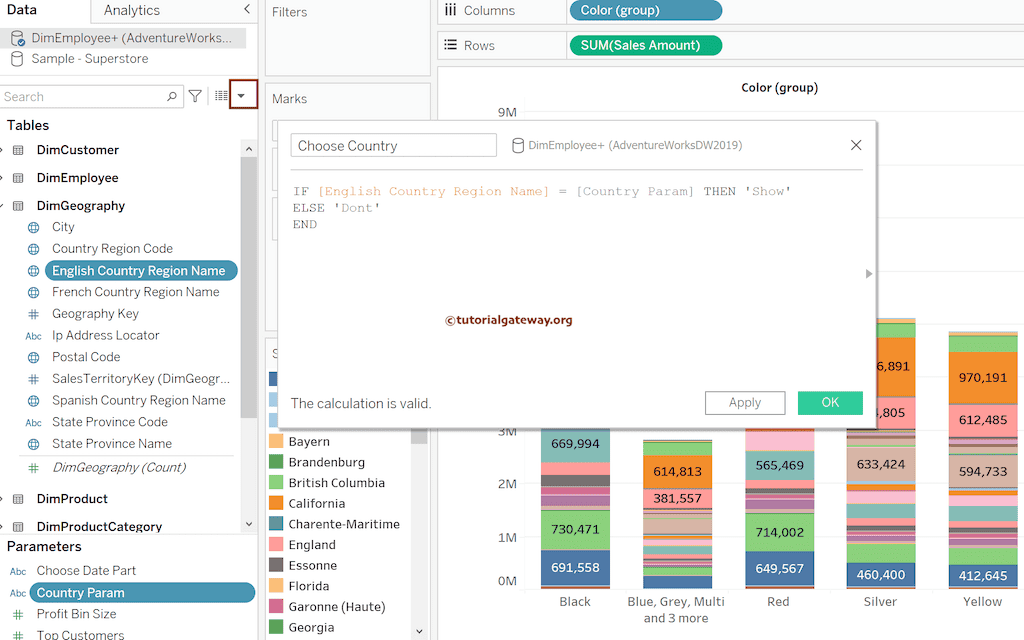1024x640 pixels.
Task: Click the Abc icon beside State Province Code
Action: click(x=33, y=423)
